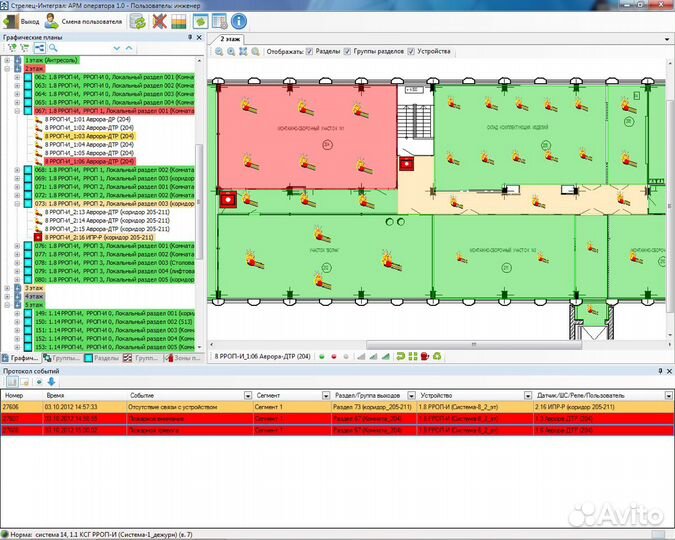Click the blue down-arrow icon in event log toolbar
The height and width of the screenshot is (540, 675).
51,382
